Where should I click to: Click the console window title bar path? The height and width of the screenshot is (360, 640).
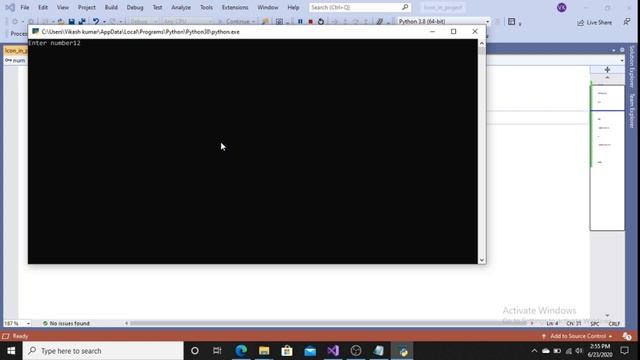click(x=140, y=32)
